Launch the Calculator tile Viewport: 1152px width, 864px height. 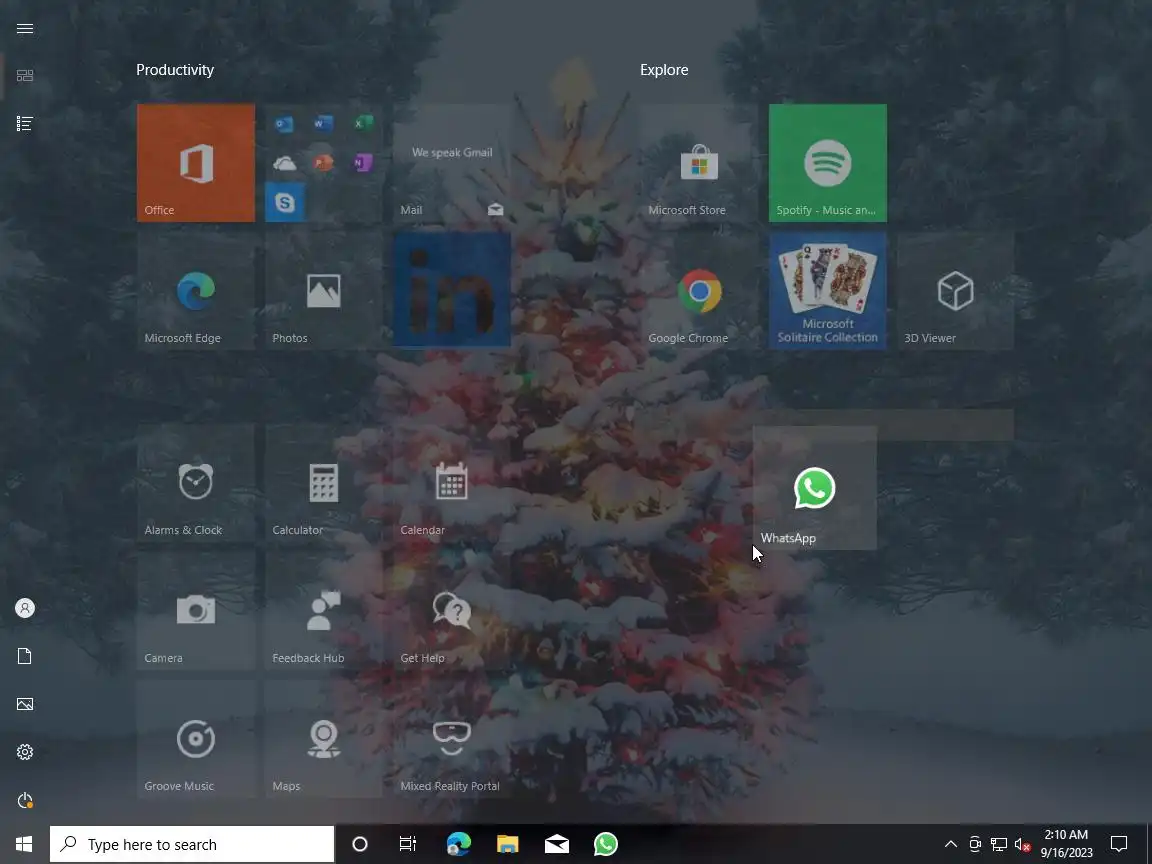[324, 483]
